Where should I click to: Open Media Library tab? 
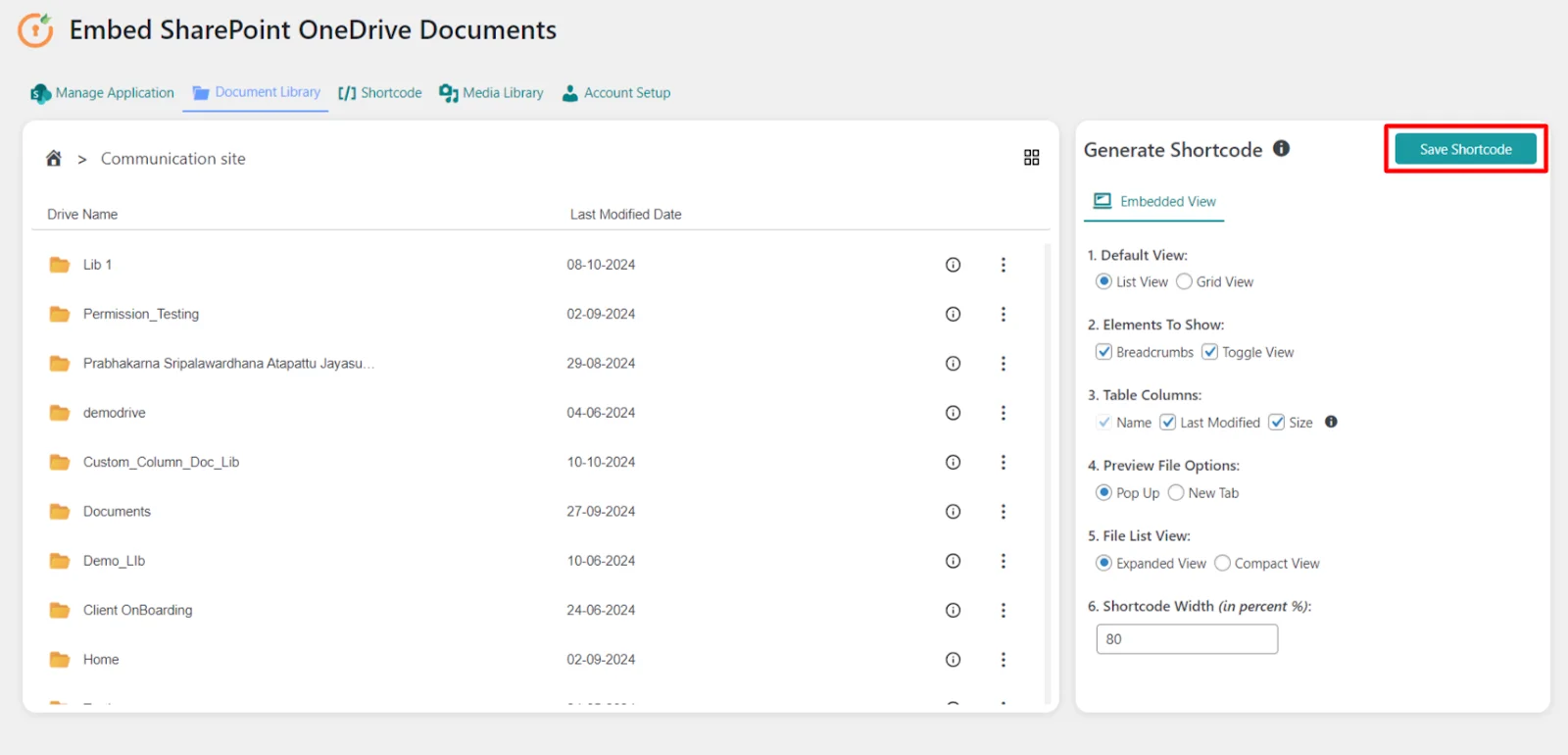[491, 93]
